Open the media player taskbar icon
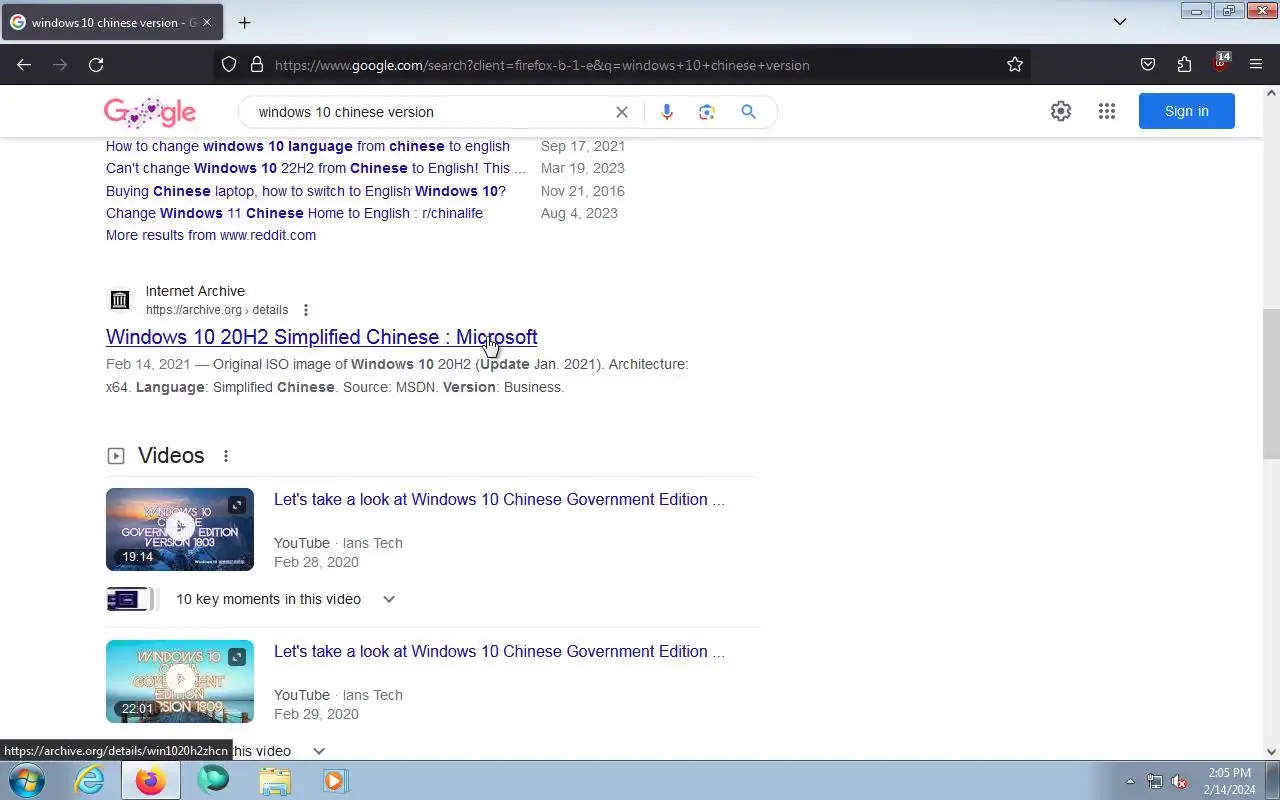 click(335, 780)
